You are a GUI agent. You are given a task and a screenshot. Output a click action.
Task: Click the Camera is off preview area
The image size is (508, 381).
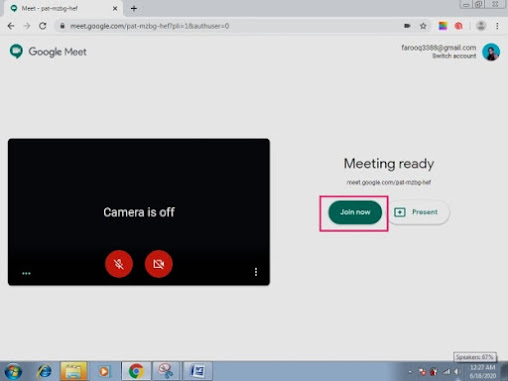[x=139, y=212]
